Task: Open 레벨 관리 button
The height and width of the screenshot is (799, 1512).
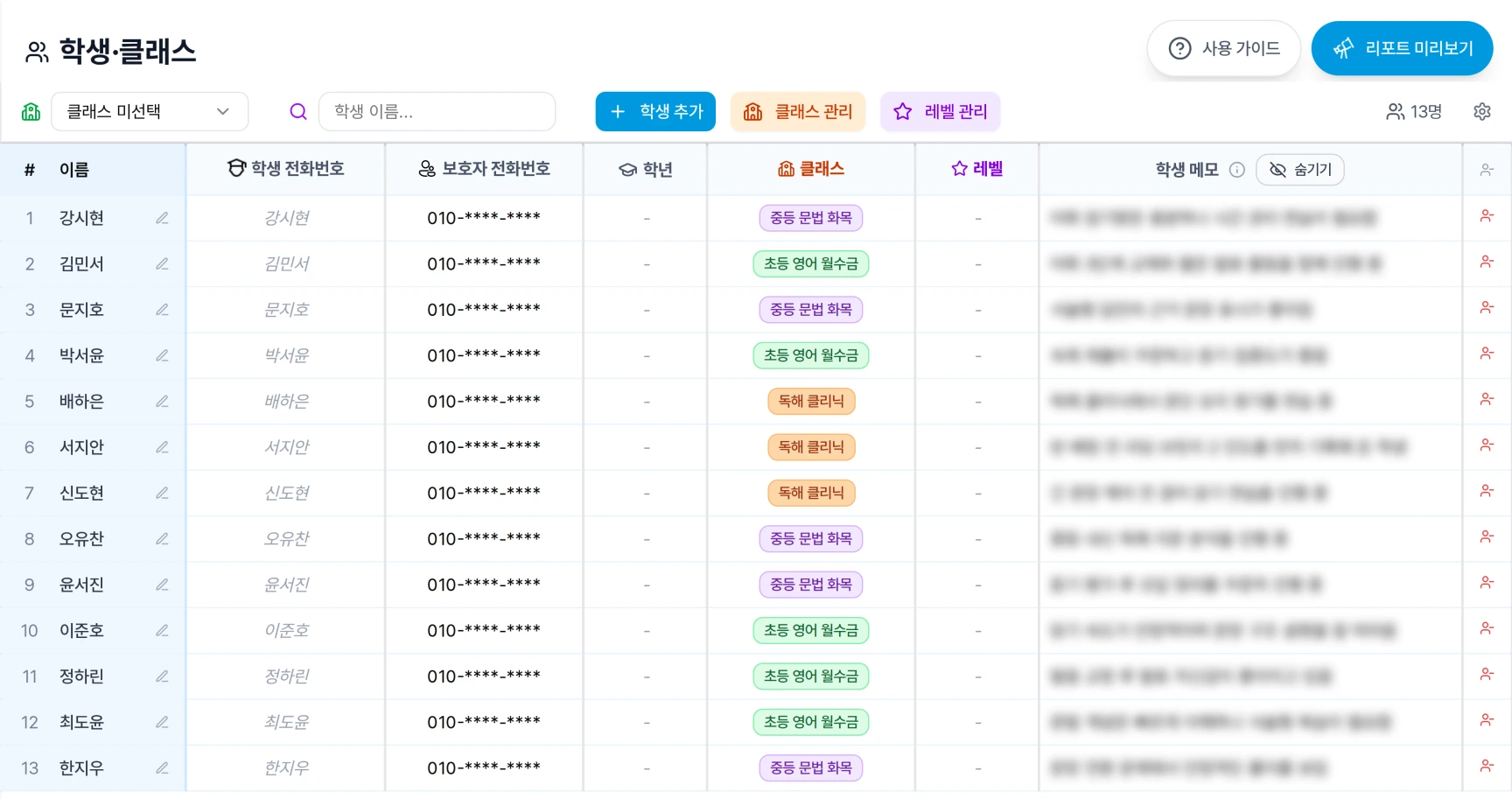Action: click(941, 112)
